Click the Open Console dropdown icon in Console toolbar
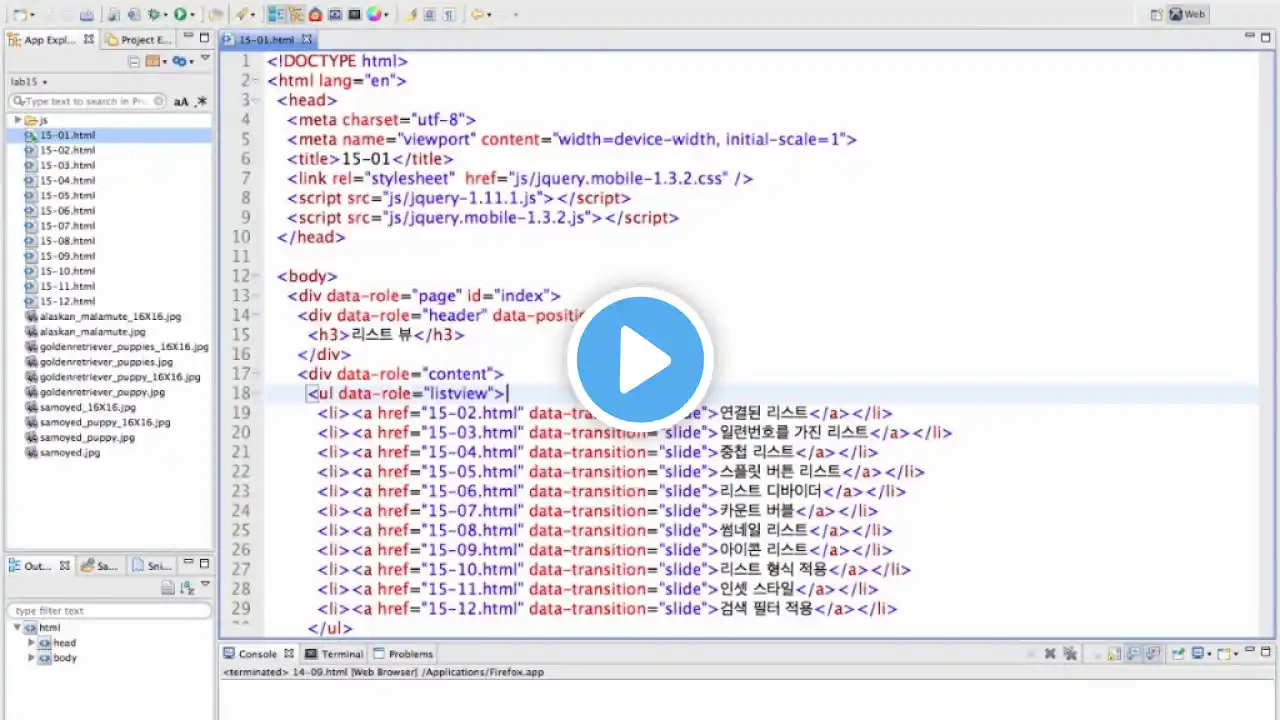1280x720 pixels. 1228,653
